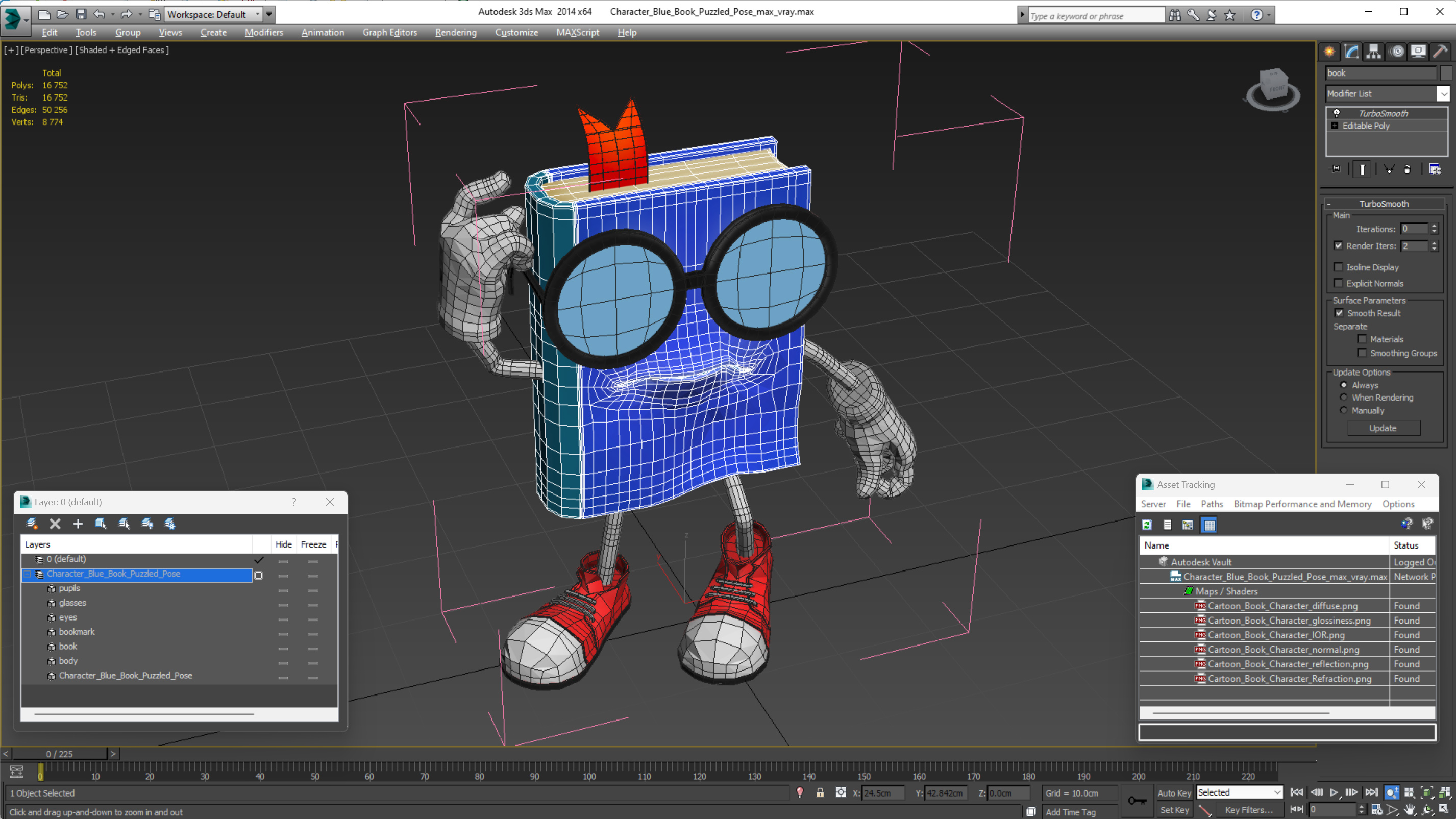1456x819 pixels.
Task: Click the Auto Key button
Action: coord(1174,792)
